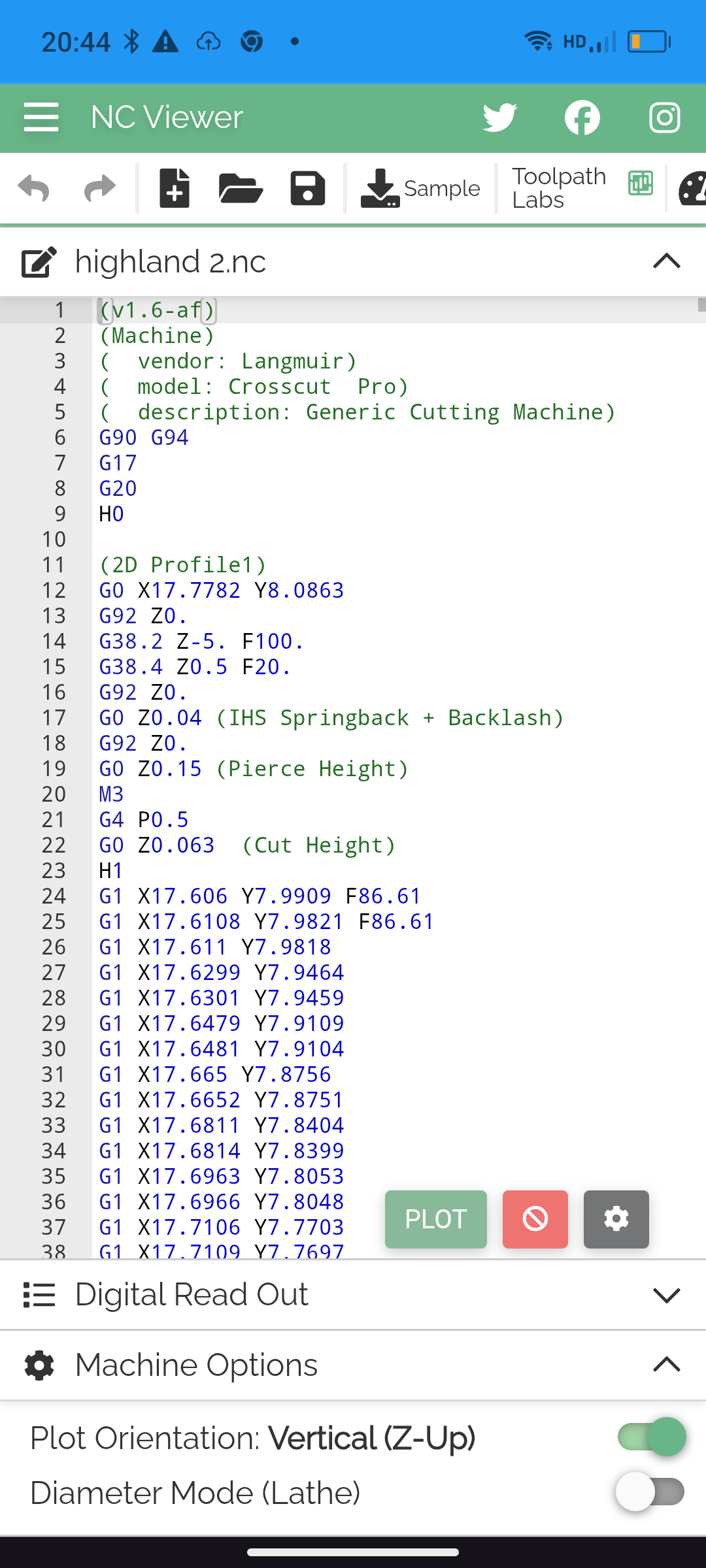706x1568 pixels.
Task: Click the red cancel plot button
Action: pyautogui.click(x=535, y=1219)
